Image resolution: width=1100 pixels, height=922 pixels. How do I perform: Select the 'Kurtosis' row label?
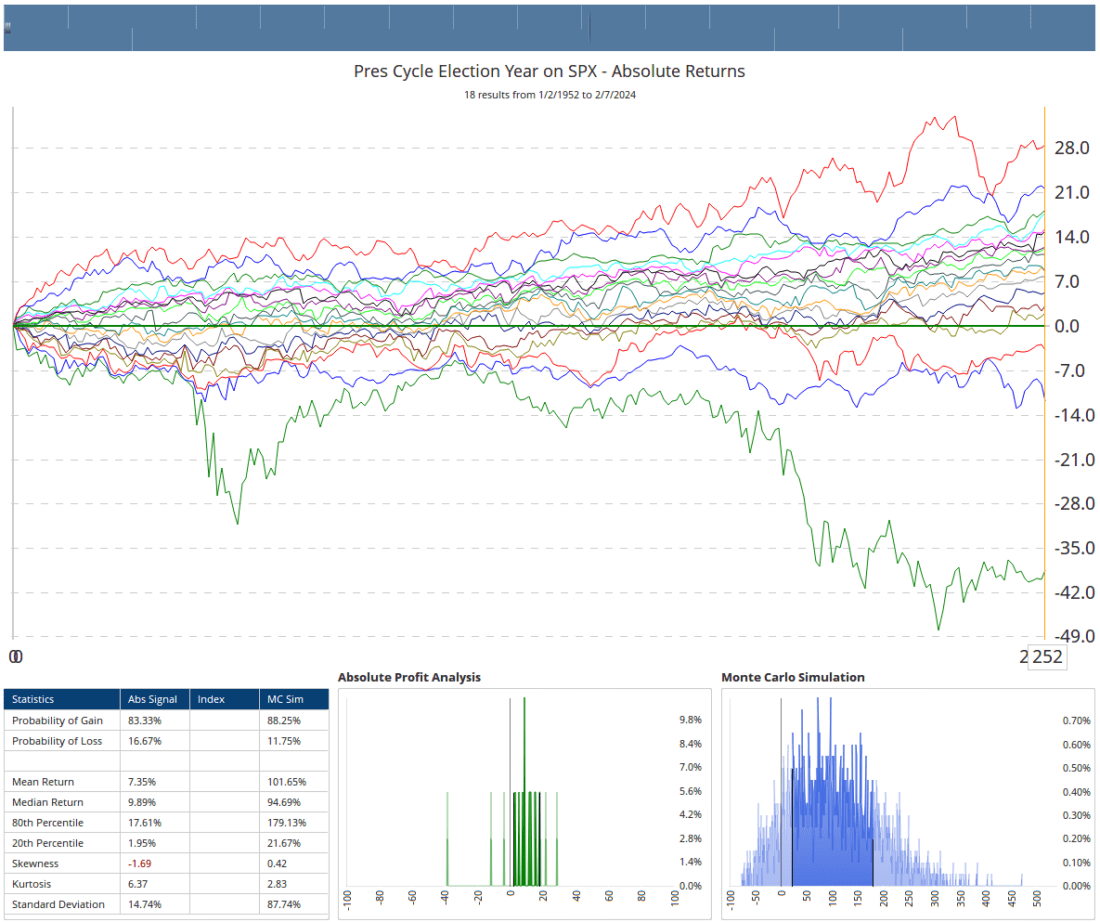32,884
